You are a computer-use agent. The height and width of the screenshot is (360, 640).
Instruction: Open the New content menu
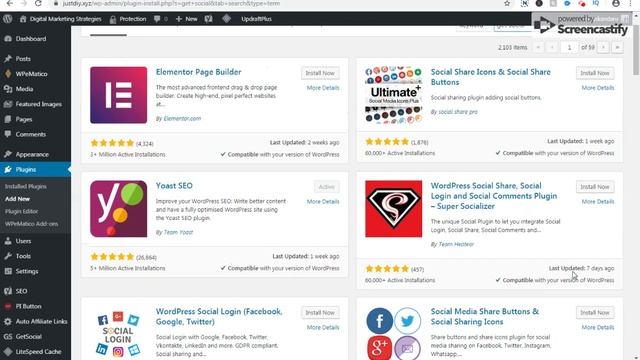[x=187, y=19]
